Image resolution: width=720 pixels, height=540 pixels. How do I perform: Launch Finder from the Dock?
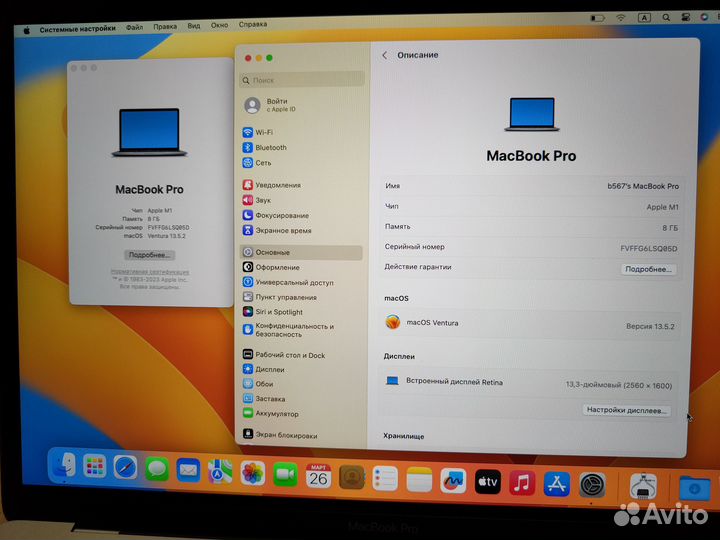[63, 466]
